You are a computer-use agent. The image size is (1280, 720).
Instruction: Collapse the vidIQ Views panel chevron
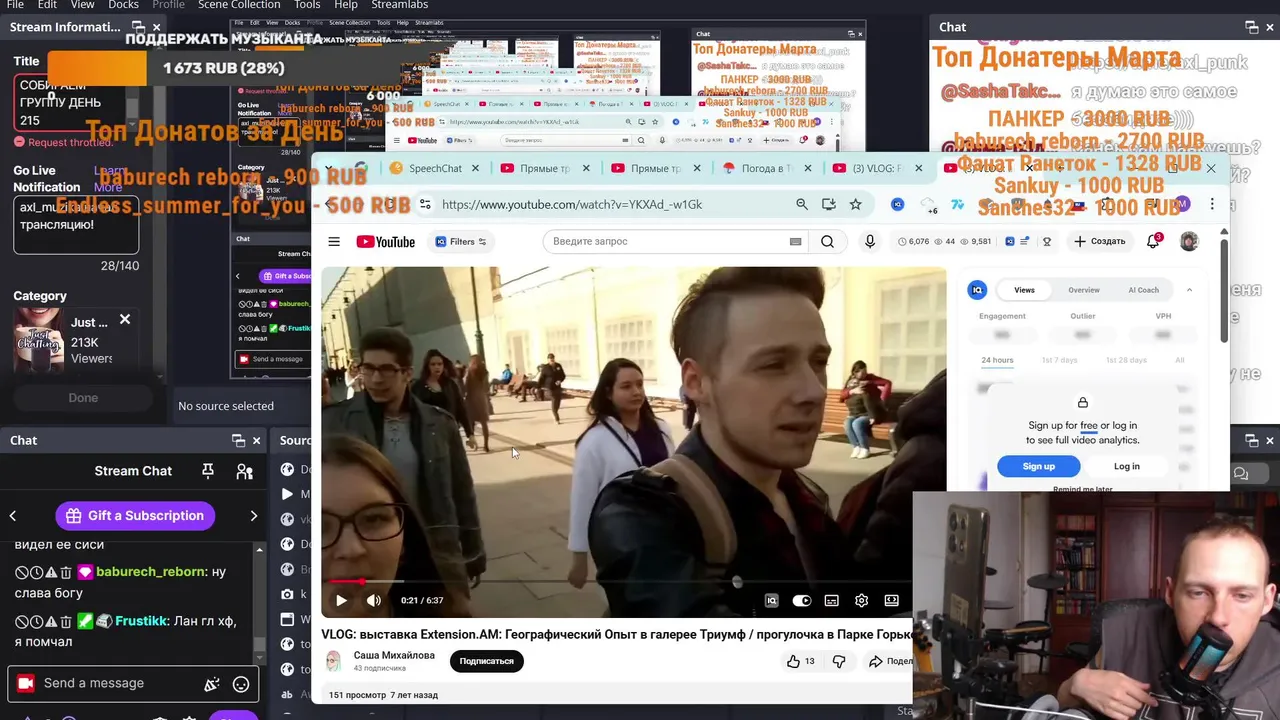tap(1189, 290)
